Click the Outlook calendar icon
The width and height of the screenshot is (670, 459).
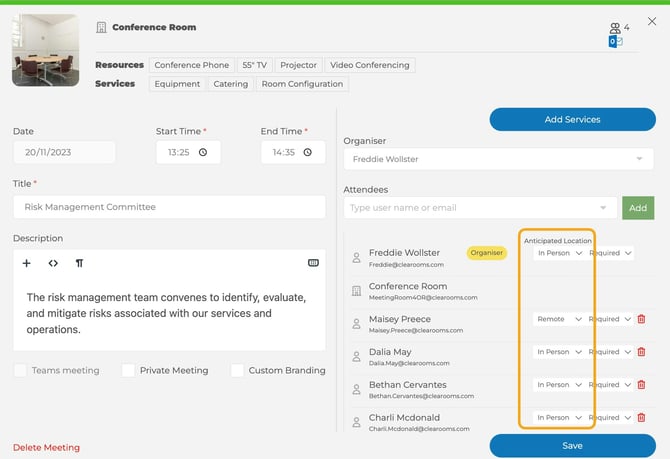(616, 41)
